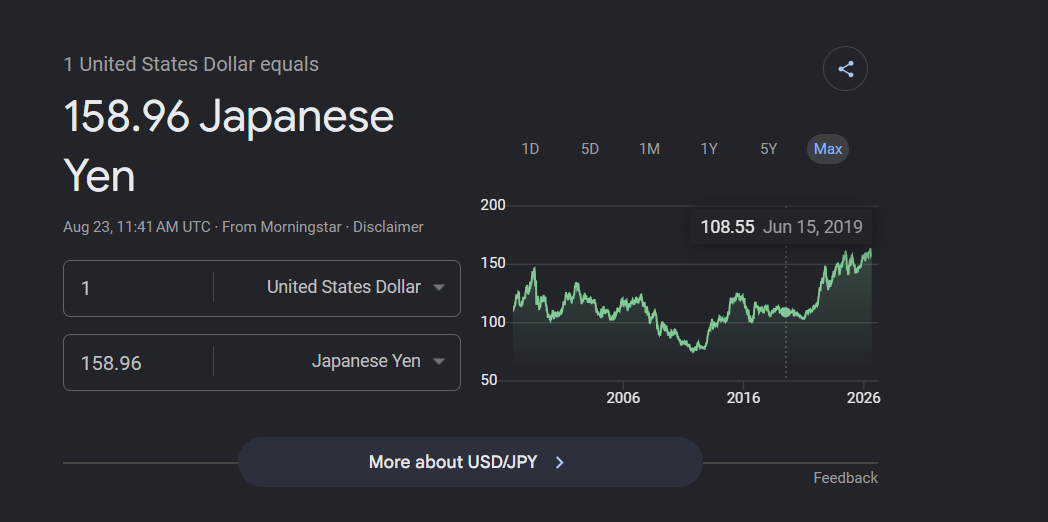
Task: Click the 'Aug 23, 11:41 AM UTC' timestamp
Action: 137,227
